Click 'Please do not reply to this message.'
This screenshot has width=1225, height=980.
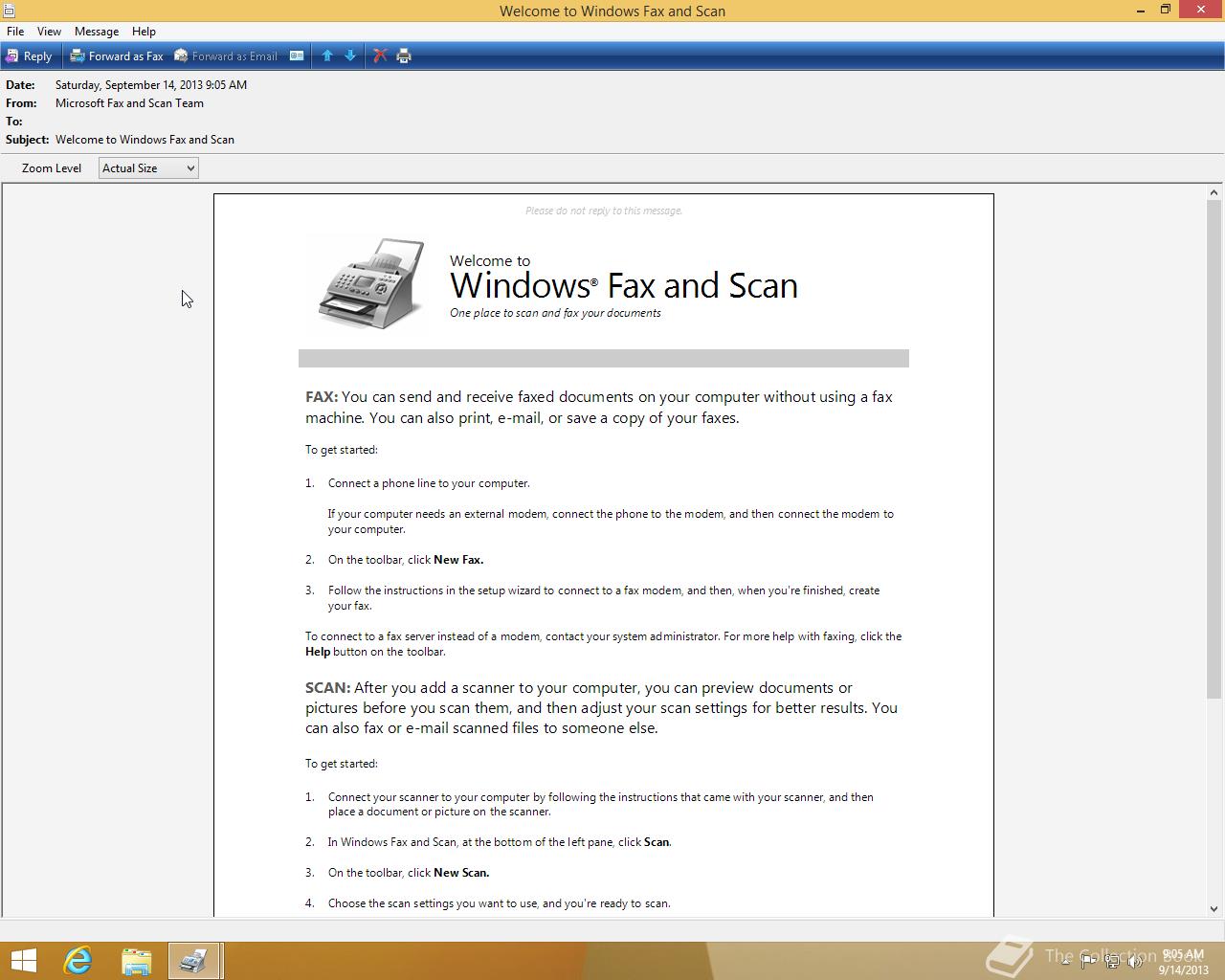604,211
